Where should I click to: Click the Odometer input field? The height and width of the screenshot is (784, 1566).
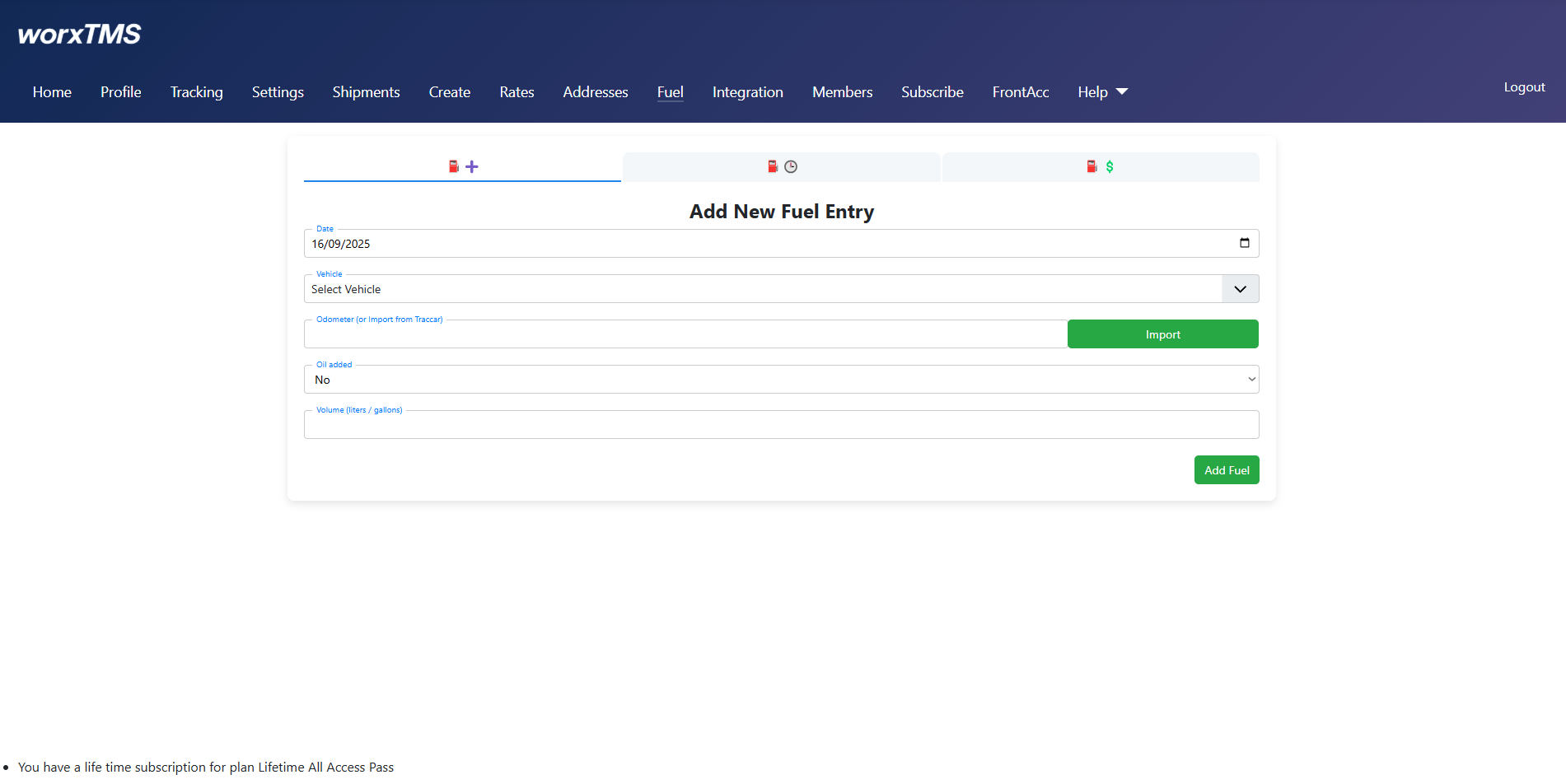pyautogui.click(x=684, y=334)
